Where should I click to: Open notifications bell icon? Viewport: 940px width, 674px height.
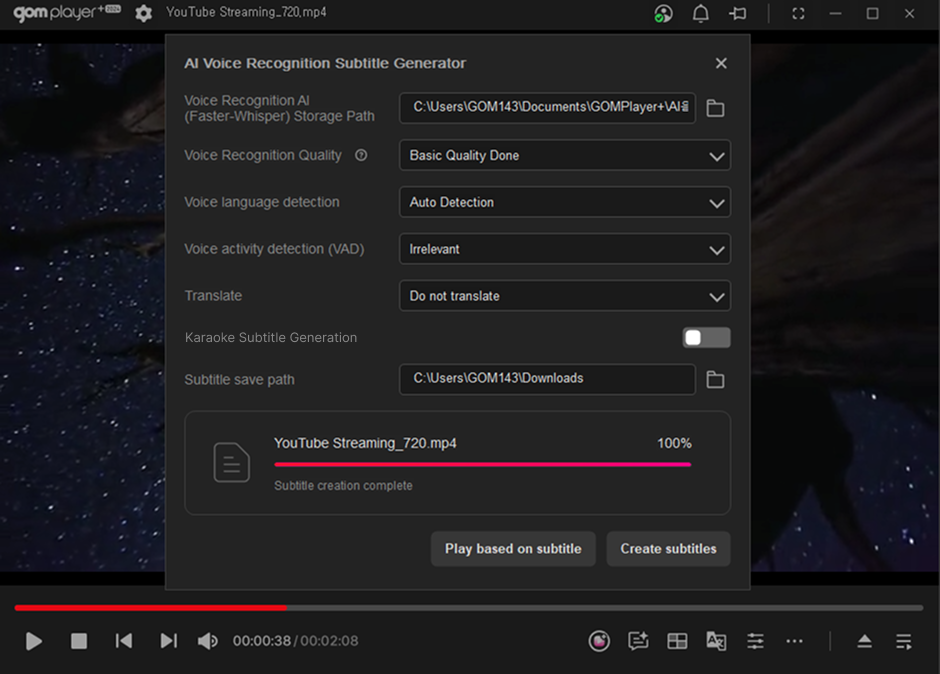point(701,14)
